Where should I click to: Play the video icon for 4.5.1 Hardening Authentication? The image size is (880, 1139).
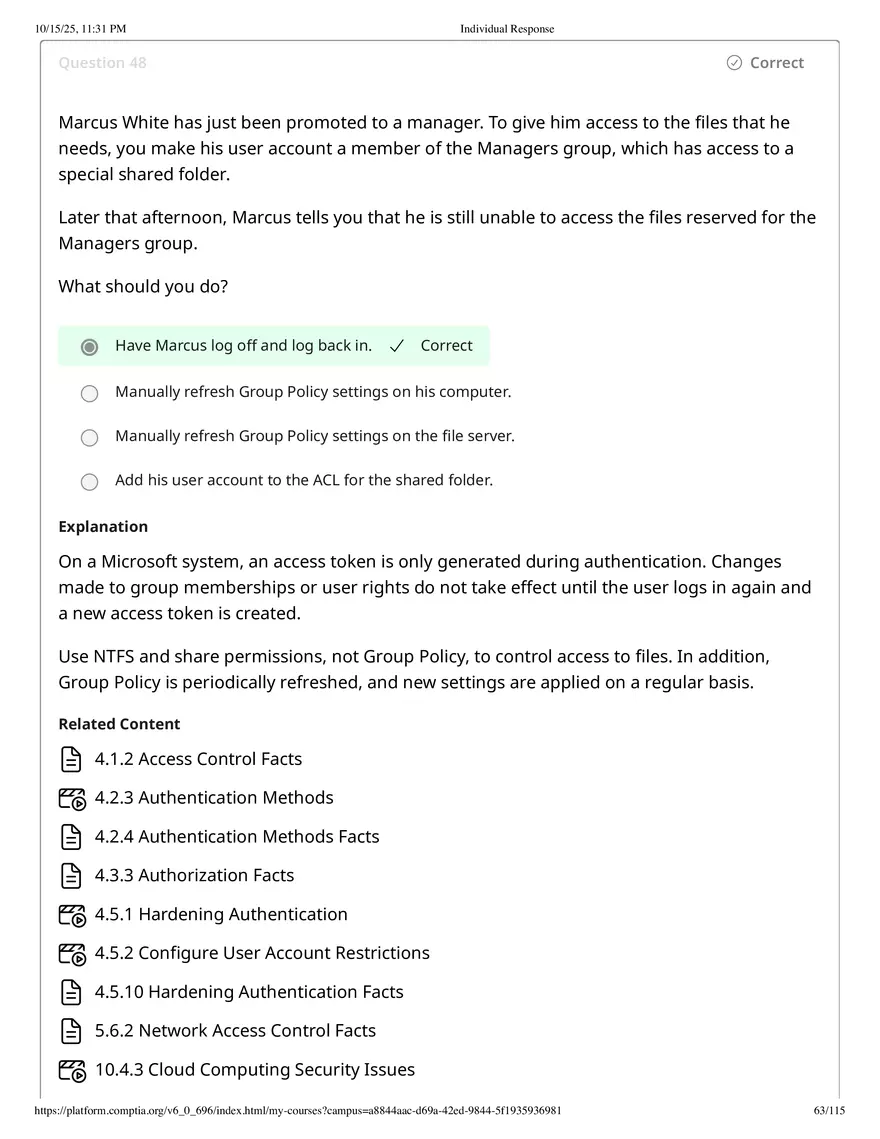click(x=71, y=915)
